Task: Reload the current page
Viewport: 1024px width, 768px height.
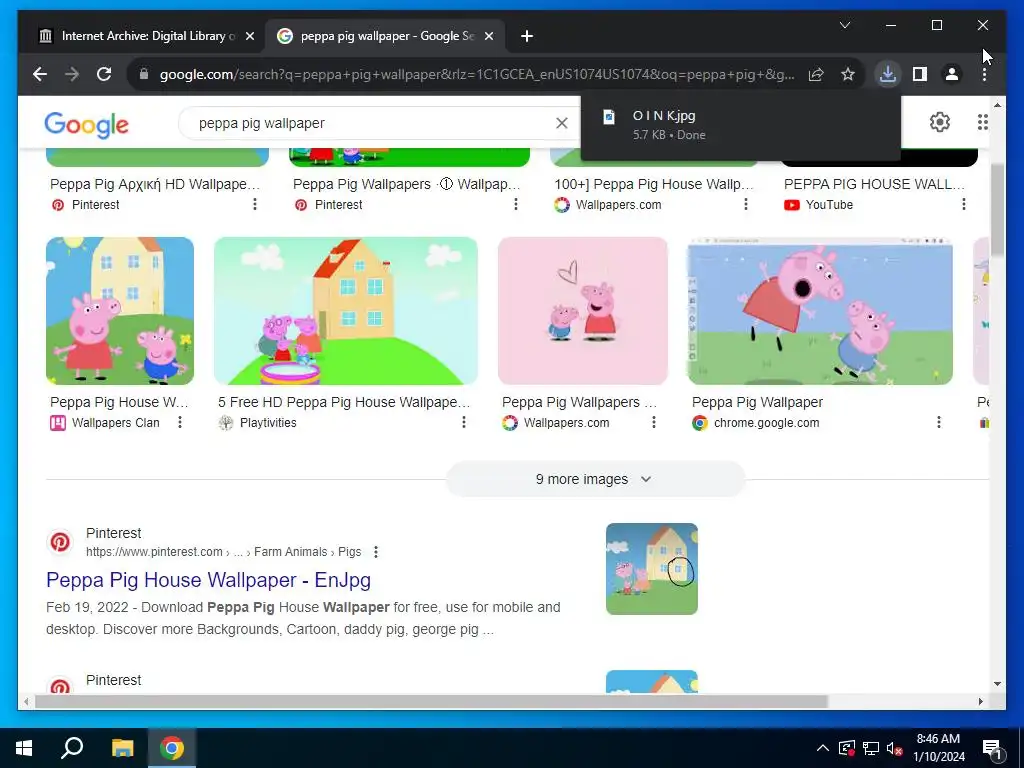Action: pos(104,74)
